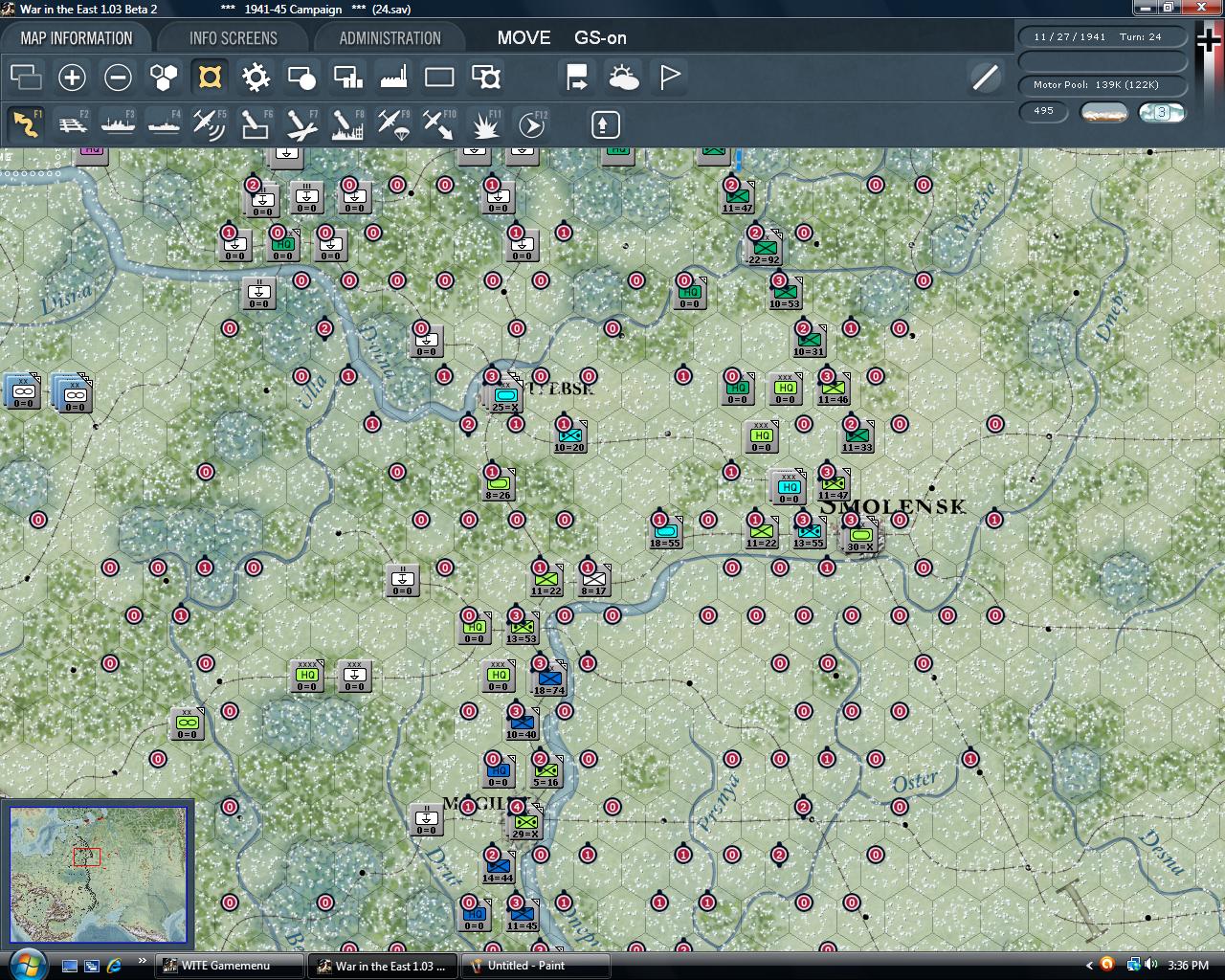Image resolution: width=1225 pixels, height=980 pixels.
Task: Select the 30=X unit at Smolensk
Action: (x=860, y=537)
